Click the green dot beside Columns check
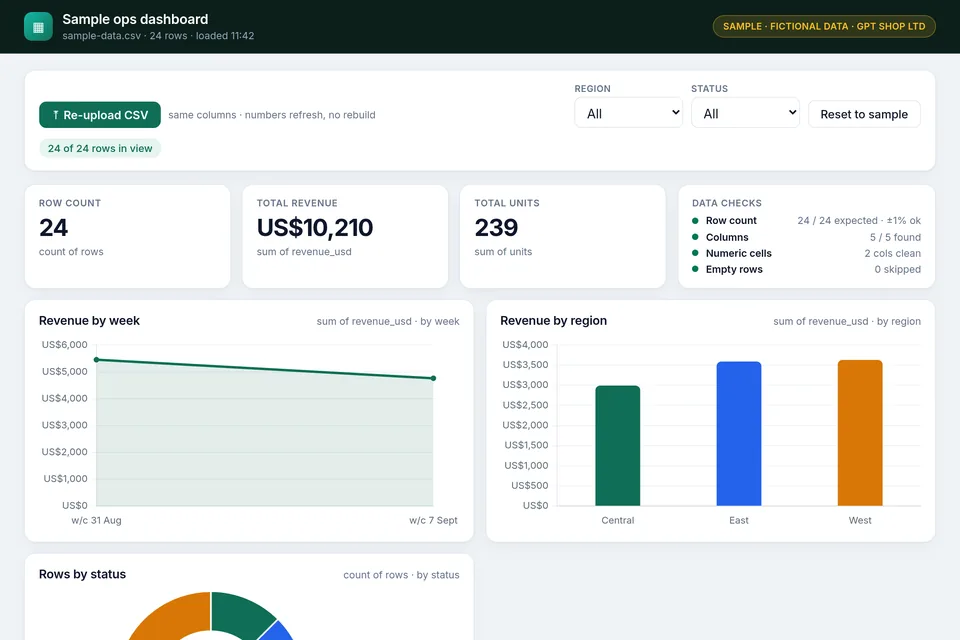The height and width of the screenshot is (640, 960). (x=695, y=237)
